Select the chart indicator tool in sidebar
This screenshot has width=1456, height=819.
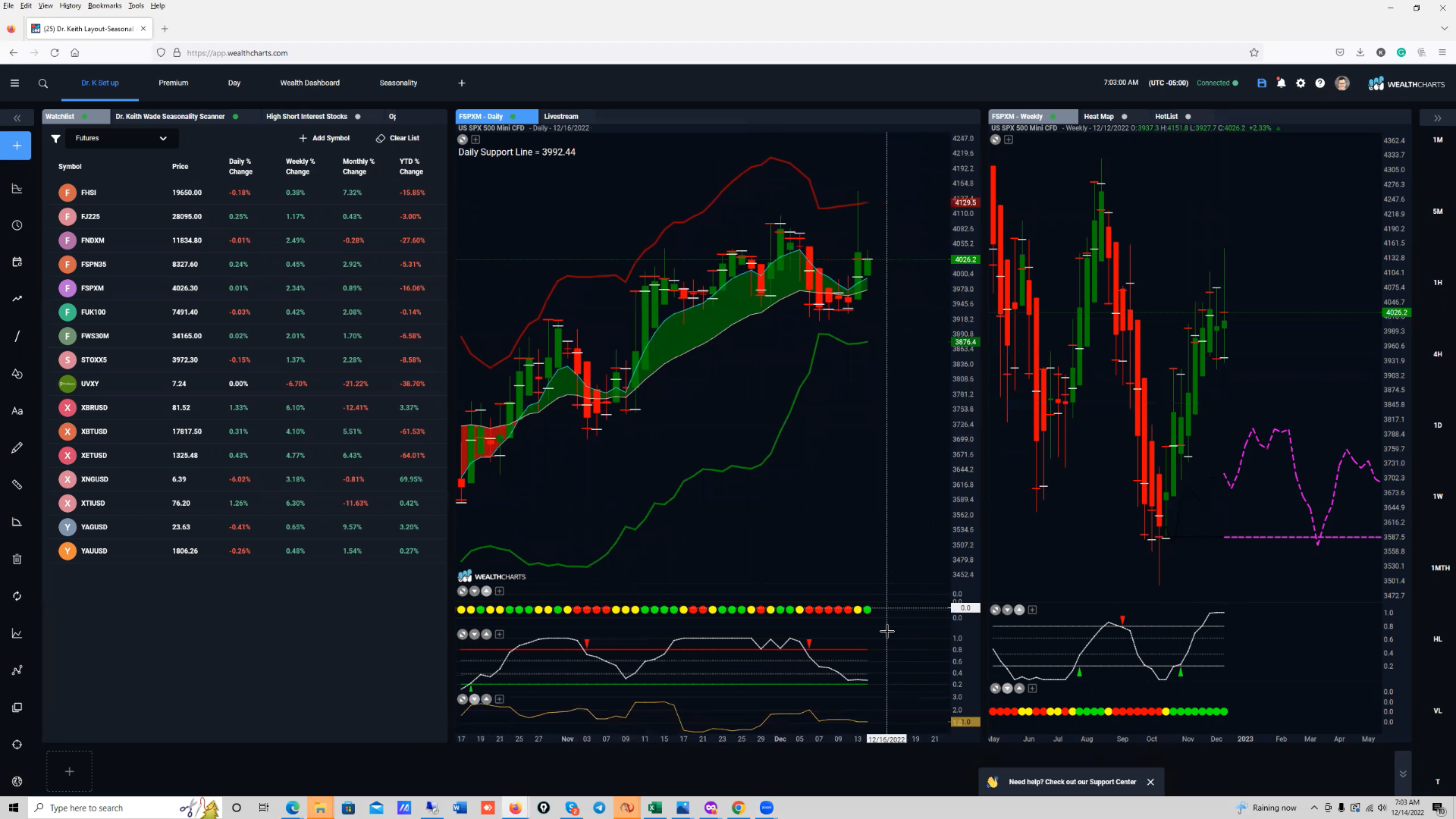pos(17,189)
